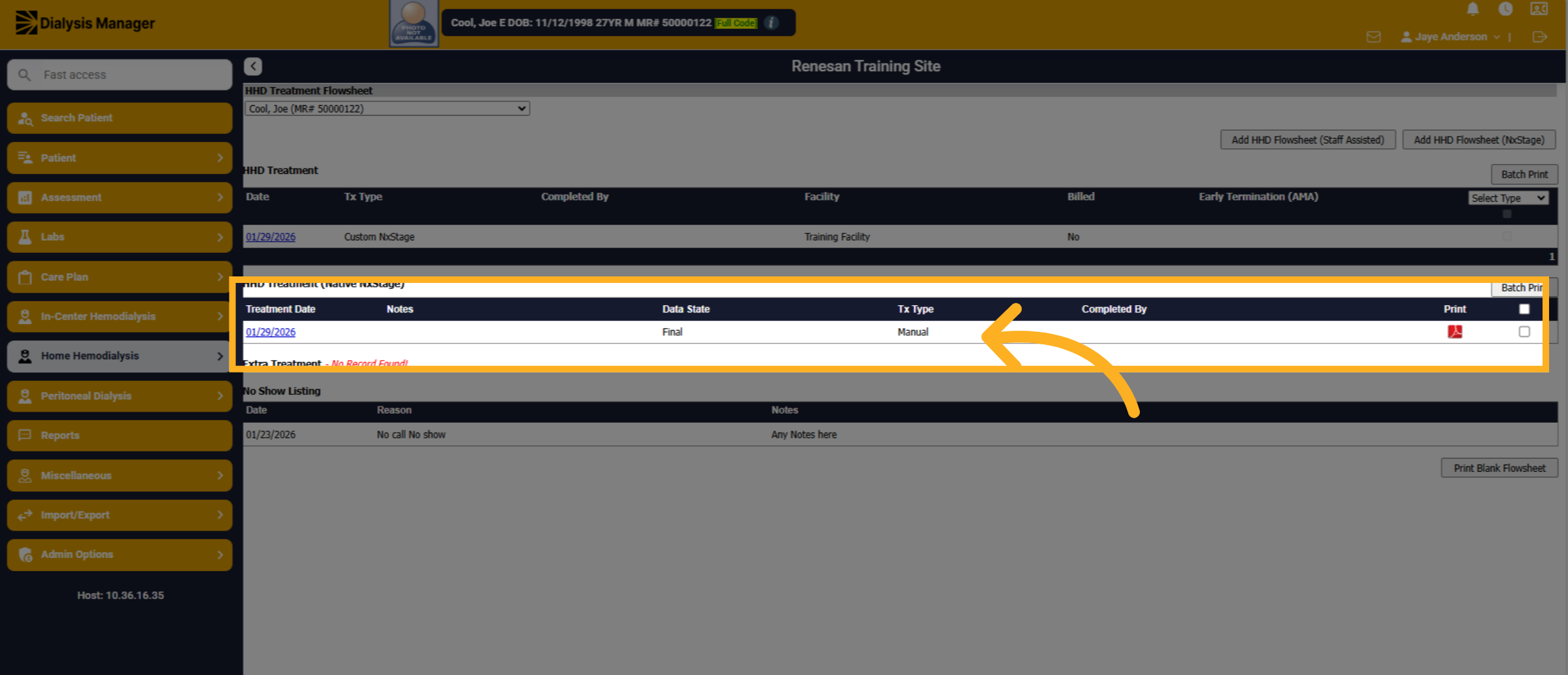Check the checkbox on the Custom NxStage row
Screen dimensions: 1568x675
[1507, 237]
